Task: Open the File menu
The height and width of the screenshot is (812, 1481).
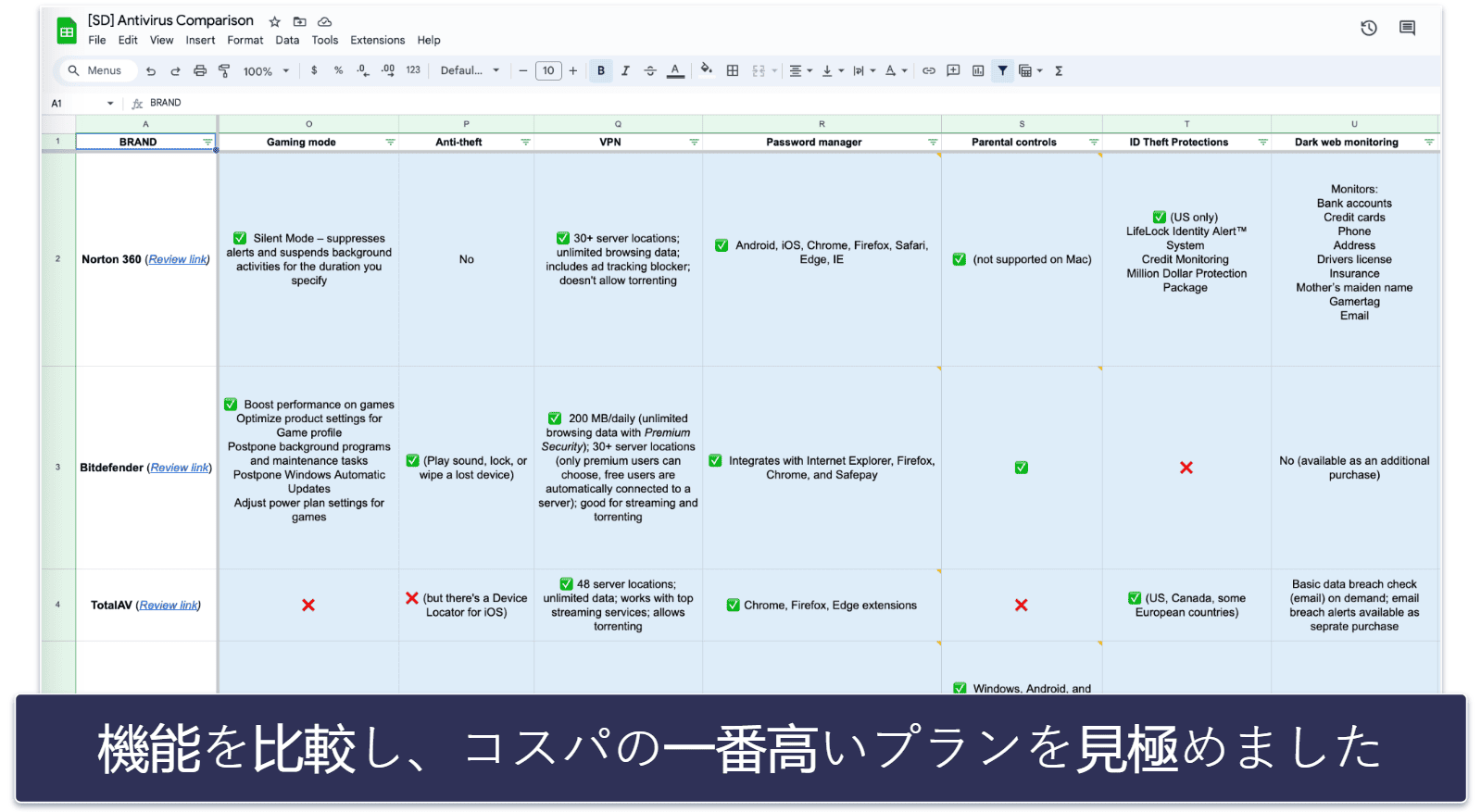Action: tap(97, 41)
